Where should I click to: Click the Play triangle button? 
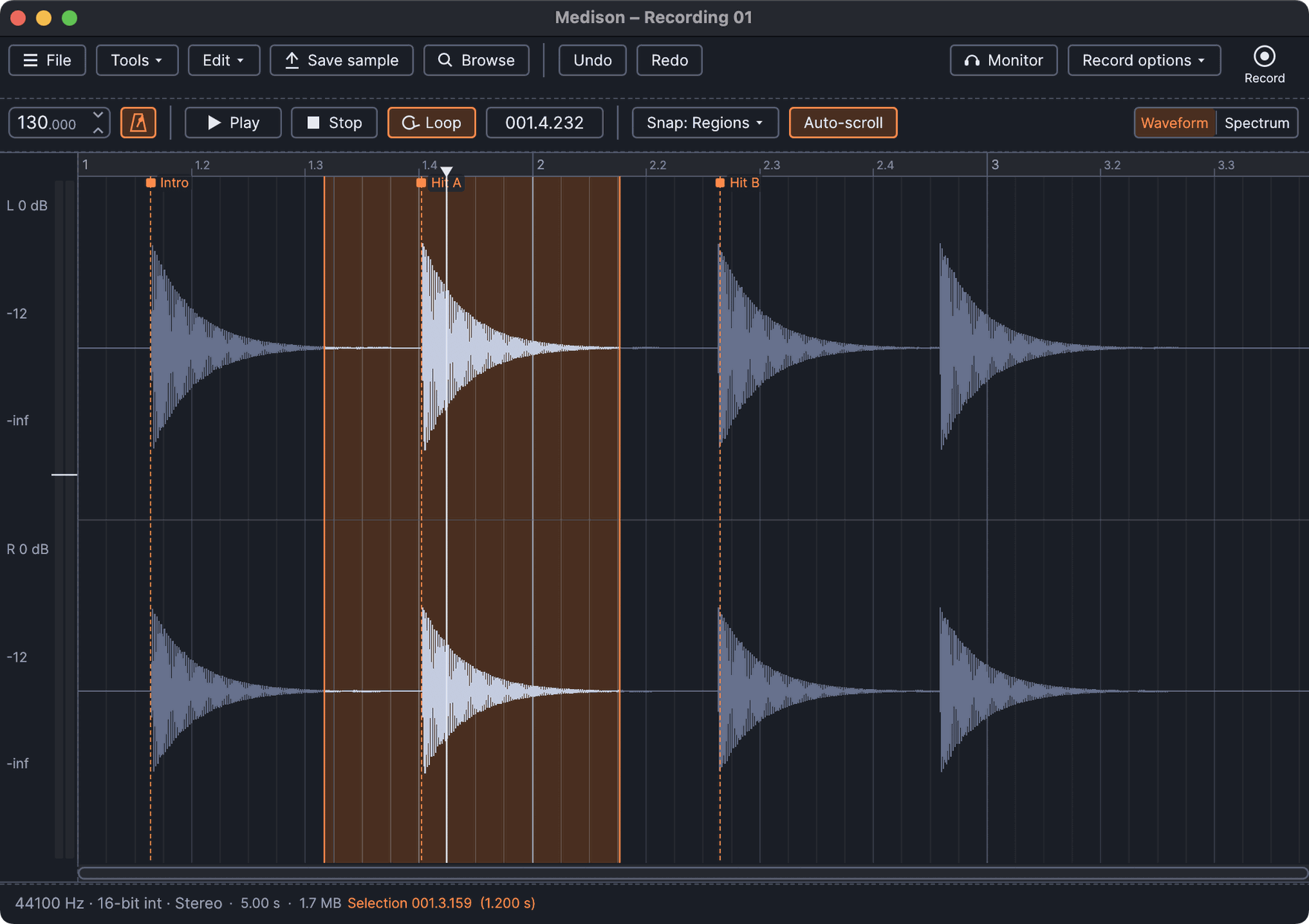click(x=233, y=123)
